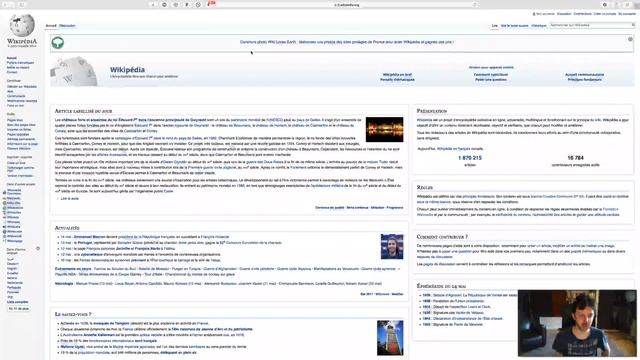
Task: Click 'Lire la suite' under featured article
Action: click(69, 198)
